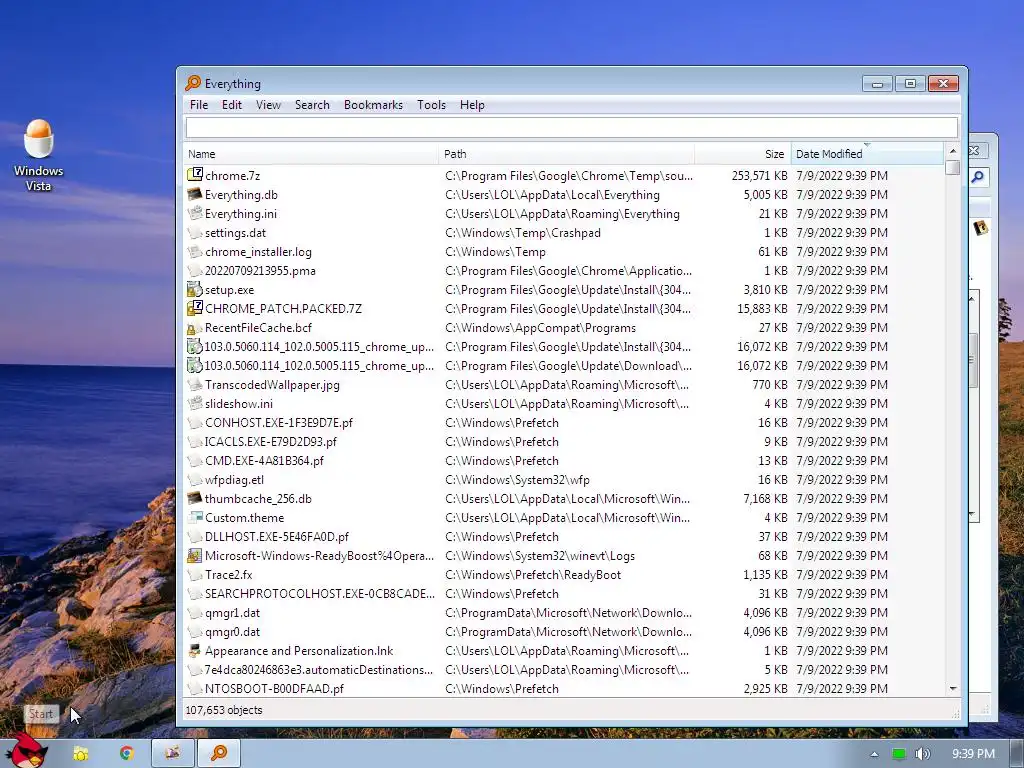
Task: Sort by the Name column header
Action: (312, 154)
